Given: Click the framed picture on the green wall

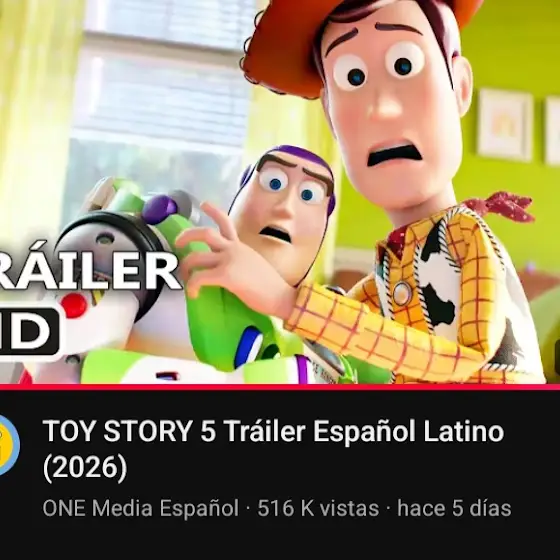Looking at the screenshot, I should pyautogui.click(x=505, y=124).
